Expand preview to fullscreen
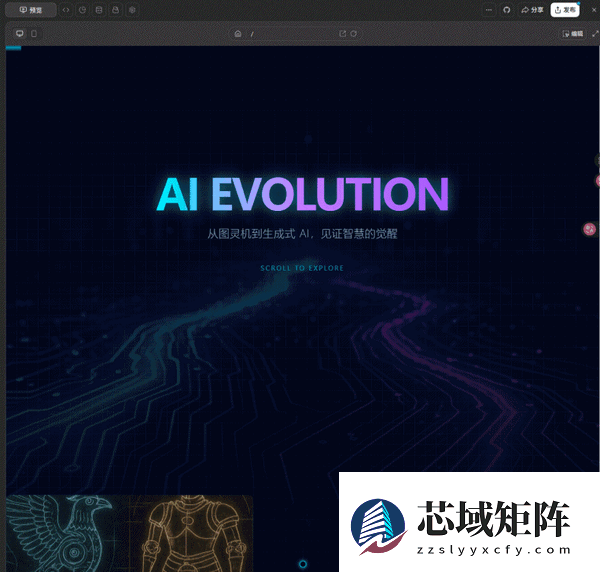This screenshot has height=572, width=600. (x=595, y=34)
